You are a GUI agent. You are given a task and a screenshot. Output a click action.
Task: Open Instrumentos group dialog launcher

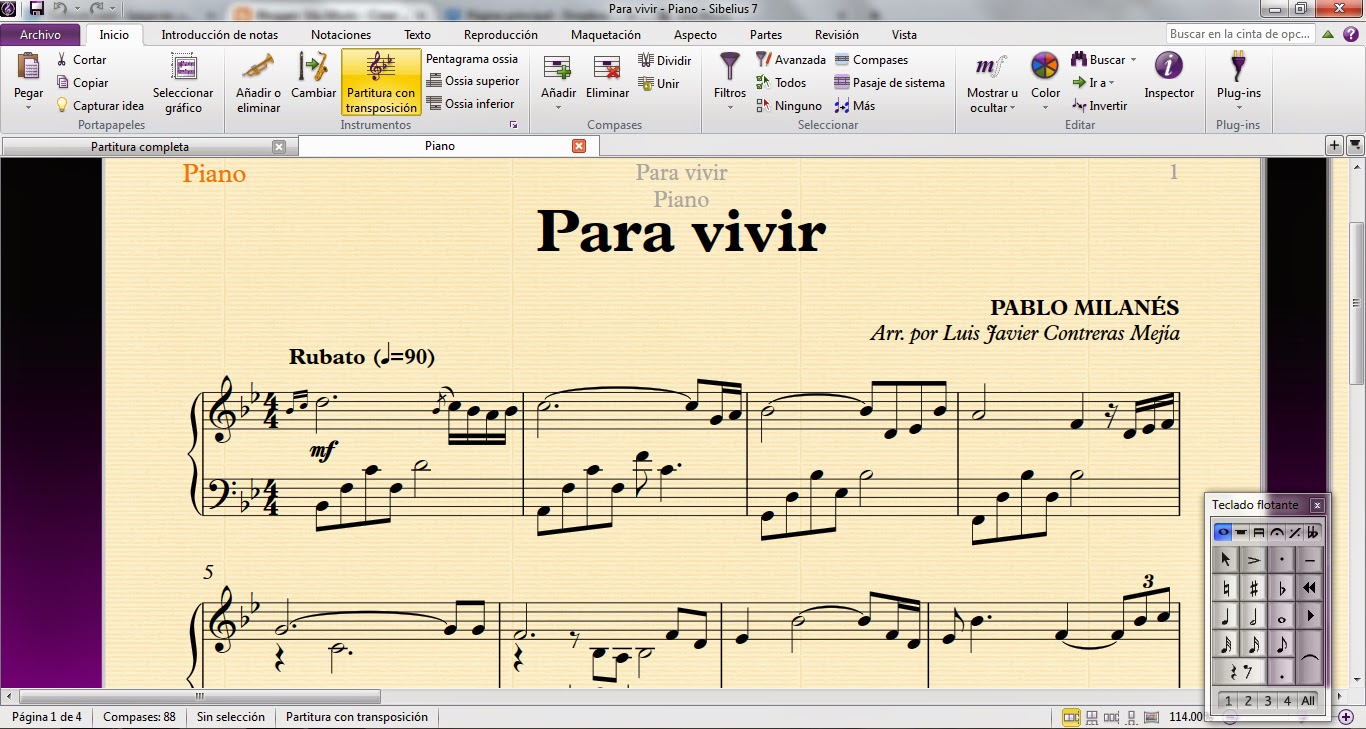click(x=514, y=126)
